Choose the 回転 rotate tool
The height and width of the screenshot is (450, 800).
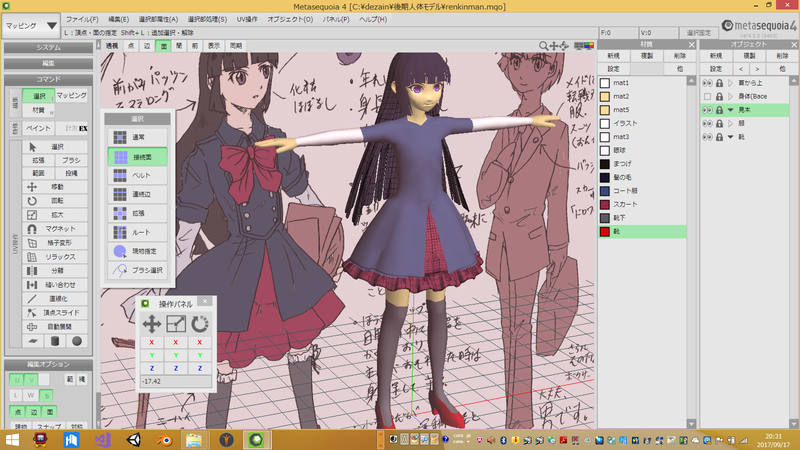[55, 201]
